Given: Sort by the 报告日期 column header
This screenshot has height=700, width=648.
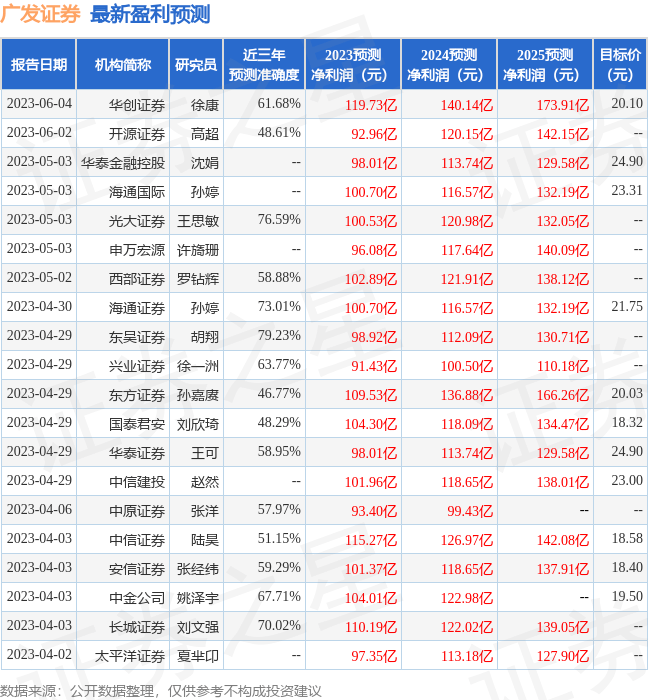Looking at the screenshot, I should coord(39,65).
